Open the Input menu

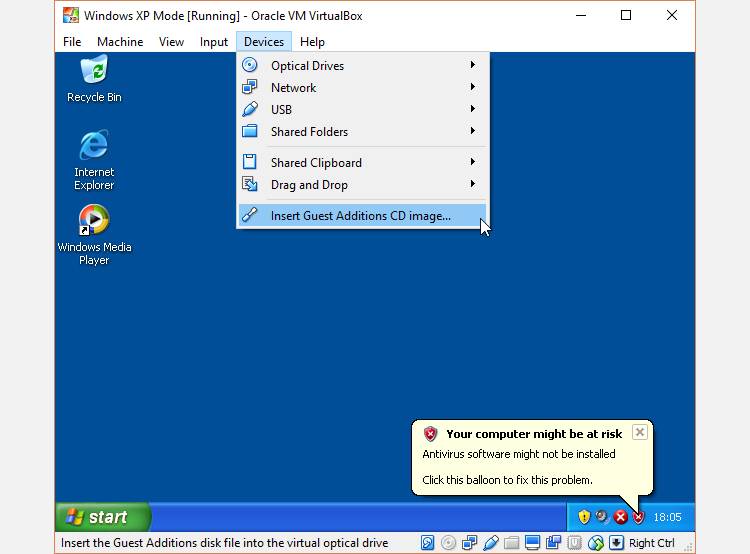214,42
